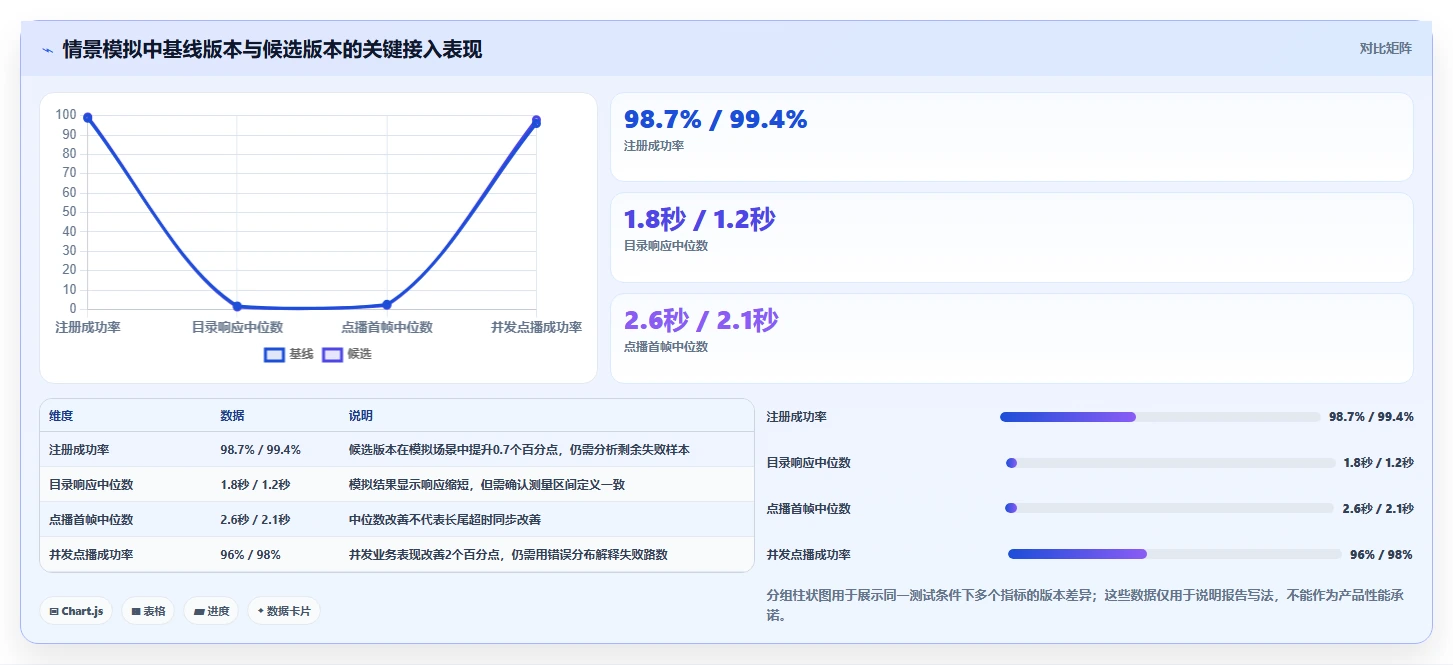Image resolution: width=1453 pixels, height=665 pixels.
Task: Click the chart data point above 点播首帧中位数
Action: pyautogui.click(x=387, y=304)
